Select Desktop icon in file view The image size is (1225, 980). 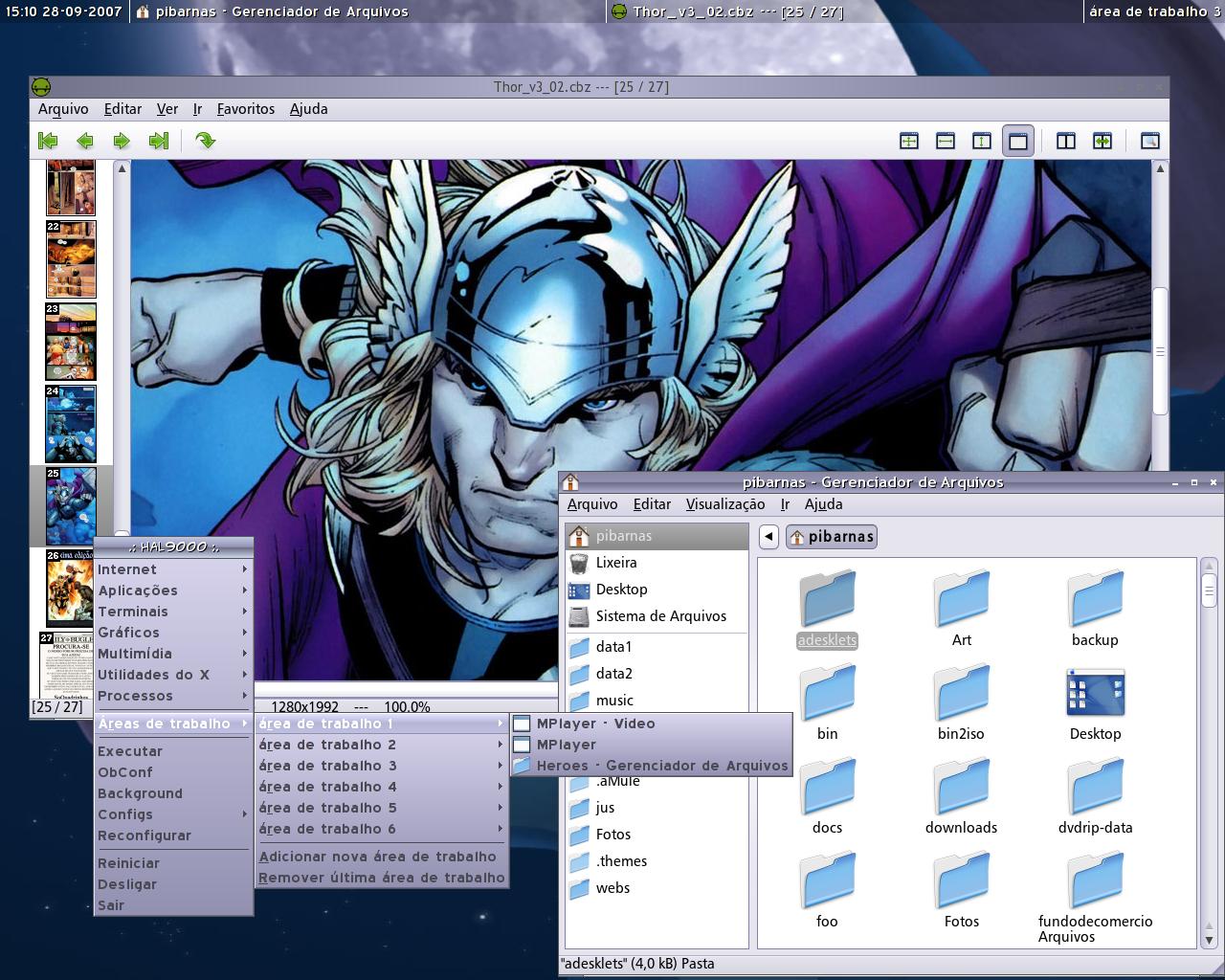click(x=1095, y=703)
